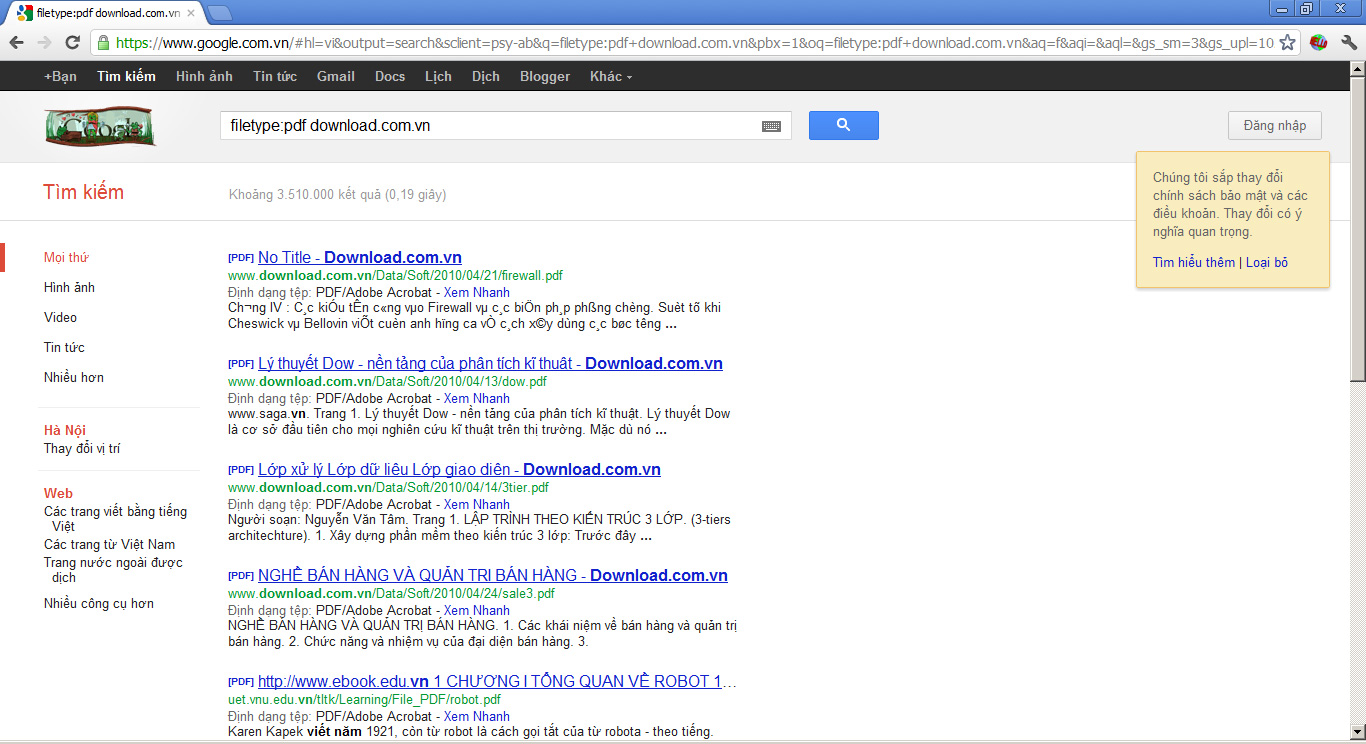Dismiss notice with Loại bỏ link
This screenshot has height=744, width=1366.
point(1267,263)
